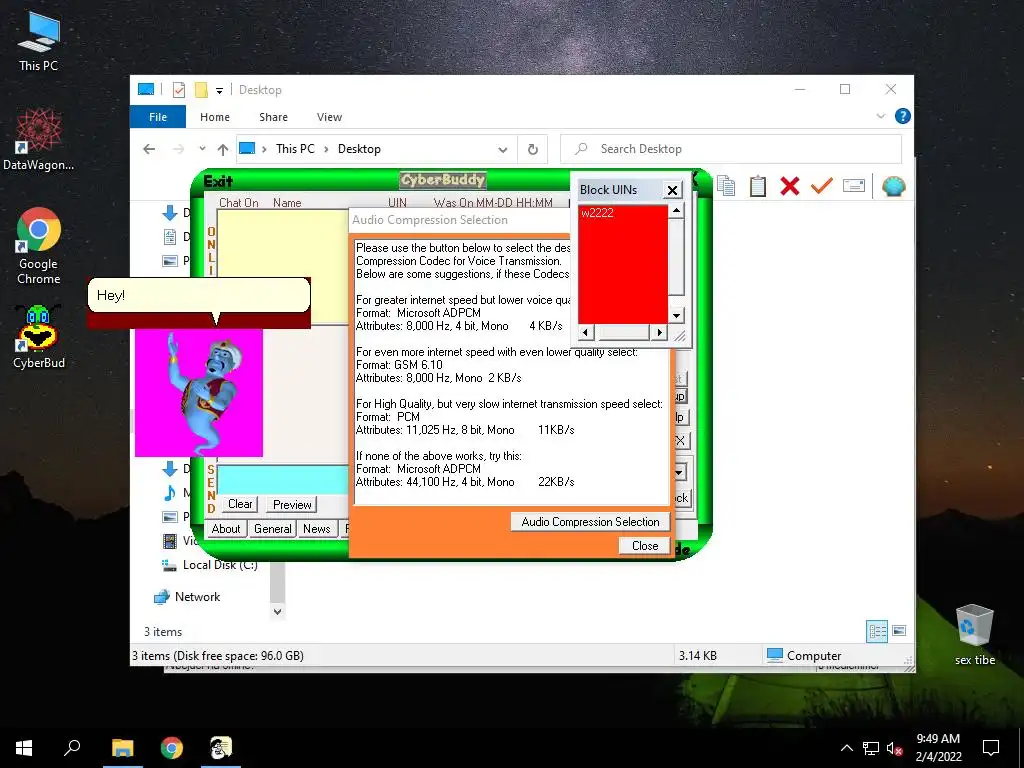Open the sex tibe Recycle Bin icon
1024x768 pixels.
(x=974, y=635)
